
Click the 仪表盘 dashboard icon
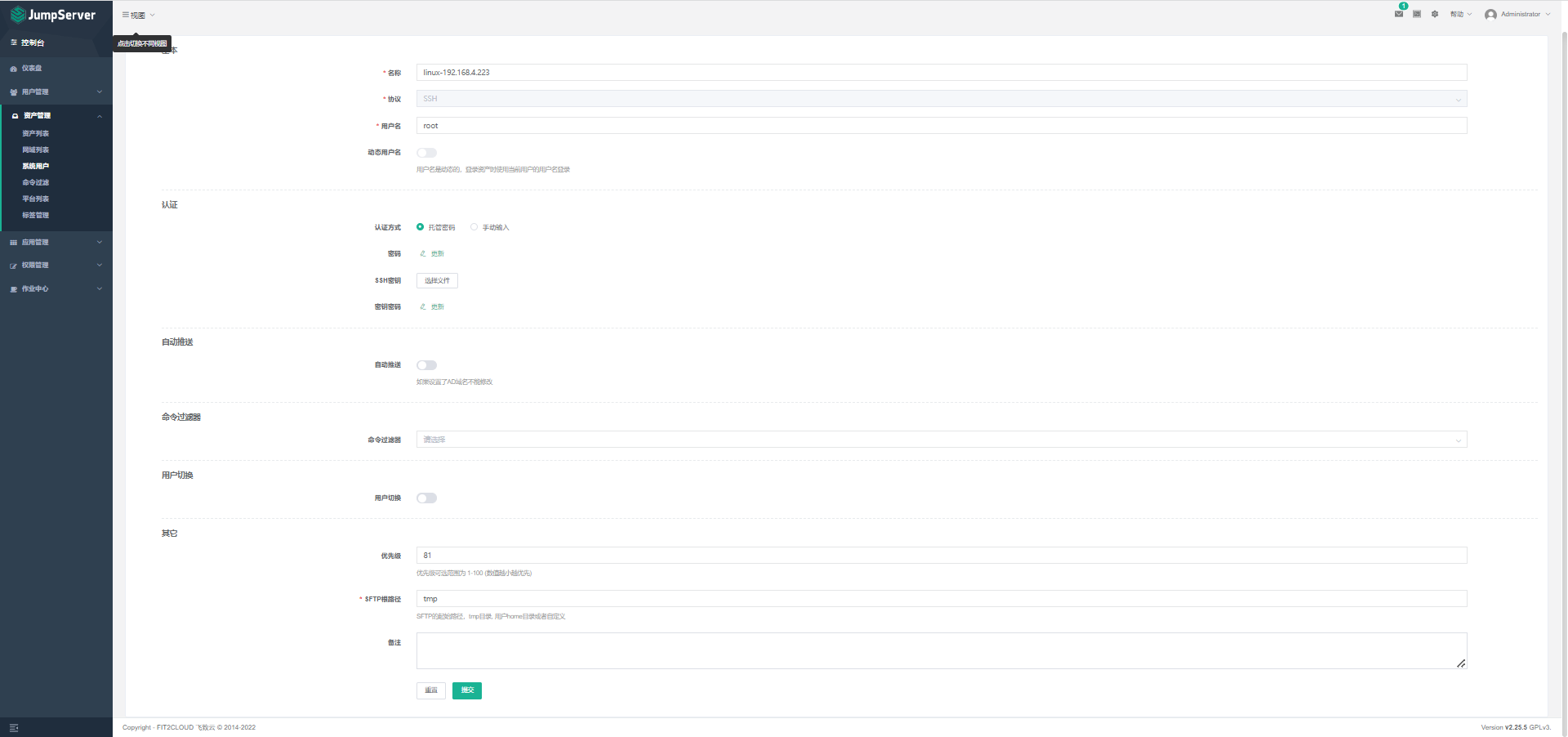pos(14,69)
